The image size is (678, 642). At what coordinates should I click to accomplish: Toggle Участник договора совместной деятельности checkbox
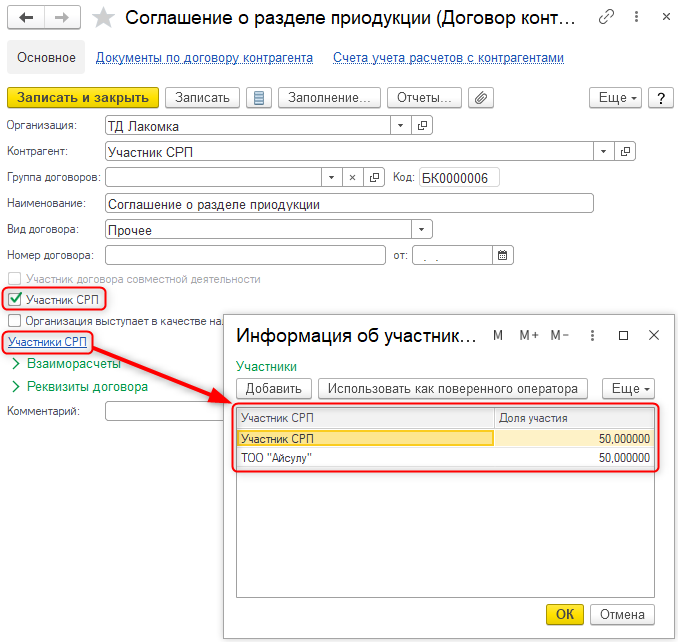point(14,279)
